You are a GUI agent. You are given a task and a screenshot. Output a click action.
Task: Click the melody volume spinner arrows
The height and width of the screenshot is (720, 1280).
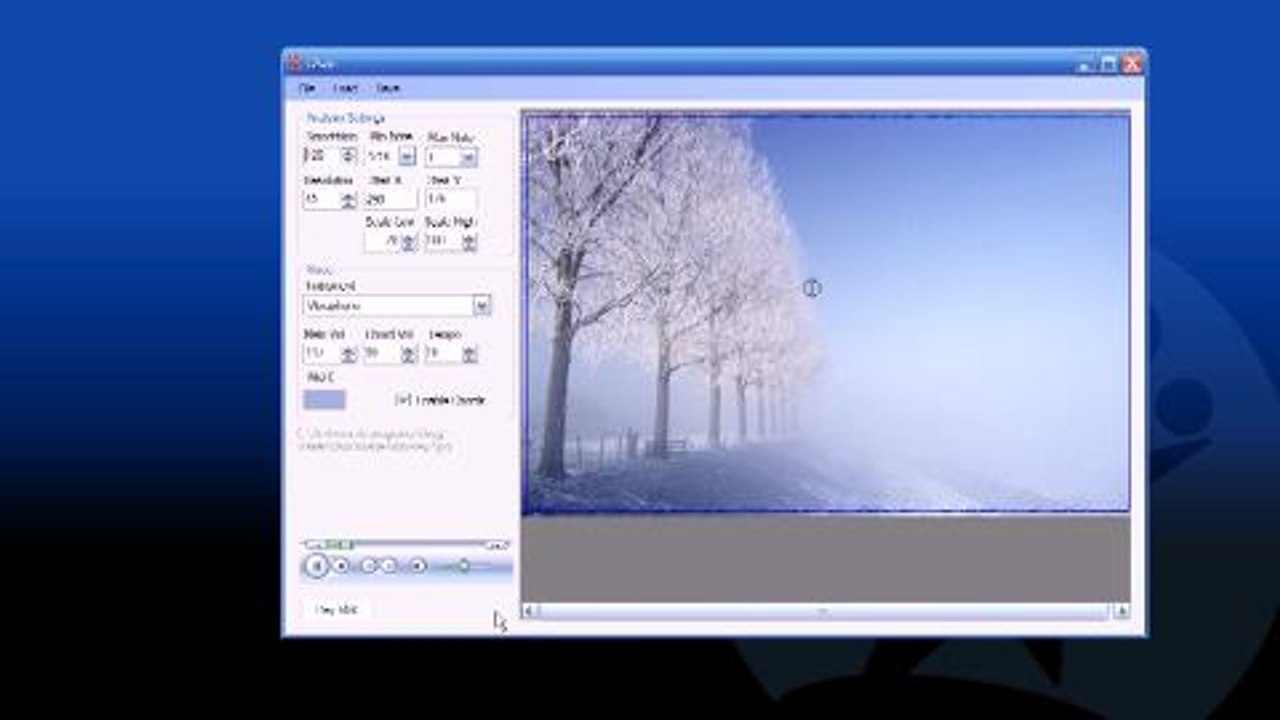348,354
